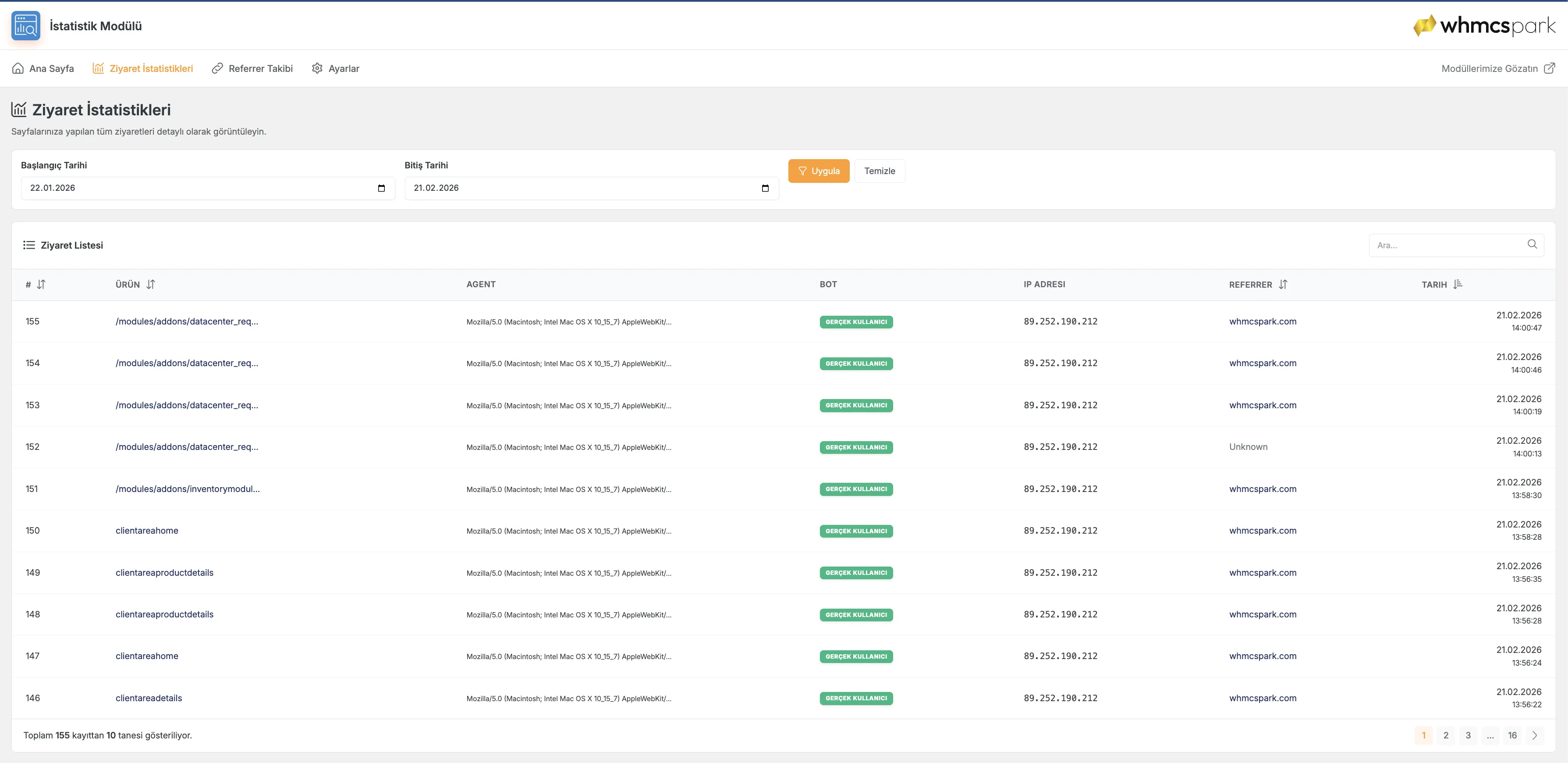Viewport: 1568px width, 763px height.
Task: Open the Referrer Takibi tab
Action: tap(252, 68)
